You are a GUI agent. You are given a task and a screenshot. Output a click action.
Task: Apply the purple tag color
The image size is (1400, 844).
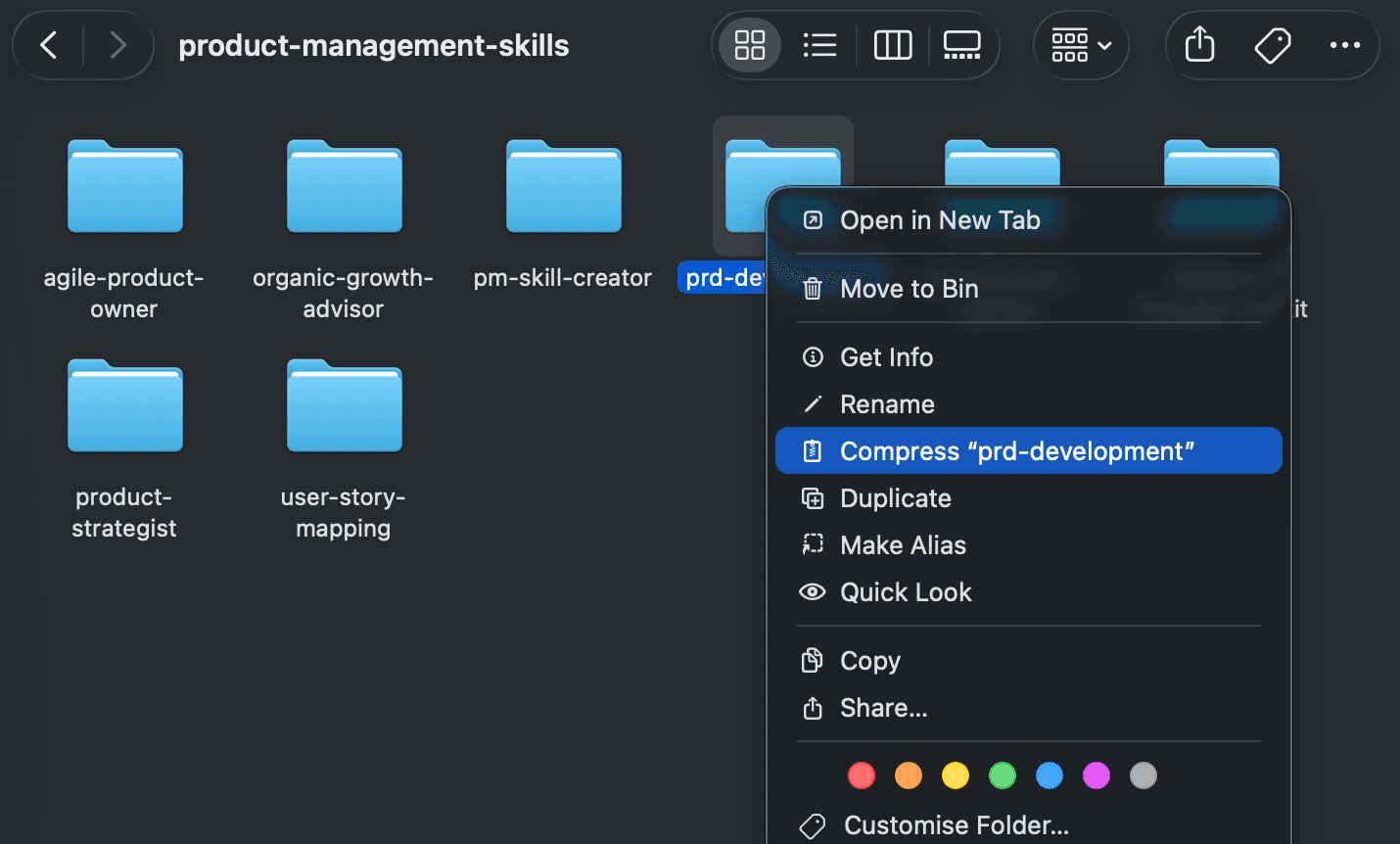tap(1097, 775)
